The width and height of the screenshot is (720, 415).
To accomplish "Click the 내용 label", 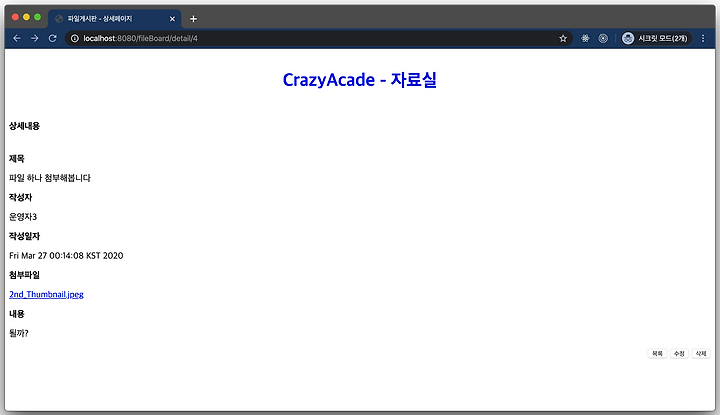I will point(17,314).
